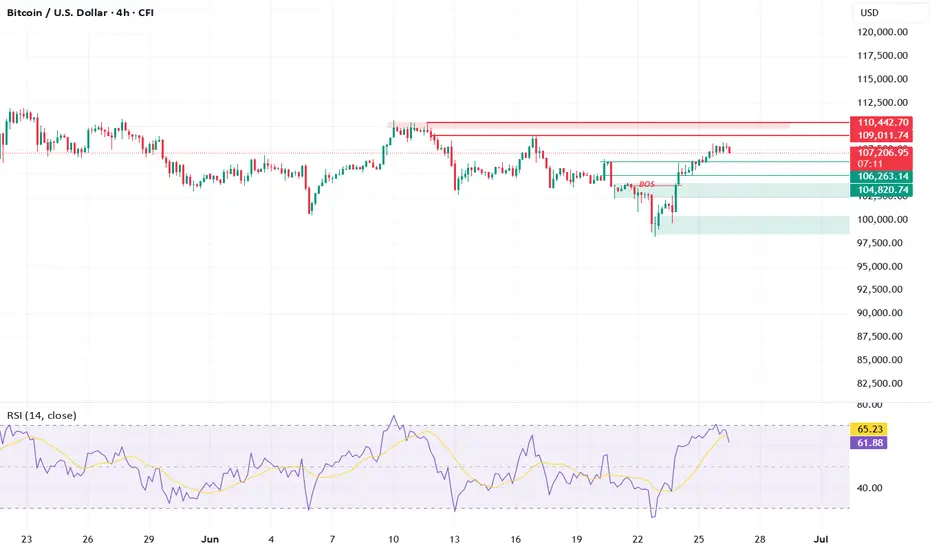The image size is (932, 550).
Task: Click the Jul date marker on time axis
Action: (x=820, y=539)
